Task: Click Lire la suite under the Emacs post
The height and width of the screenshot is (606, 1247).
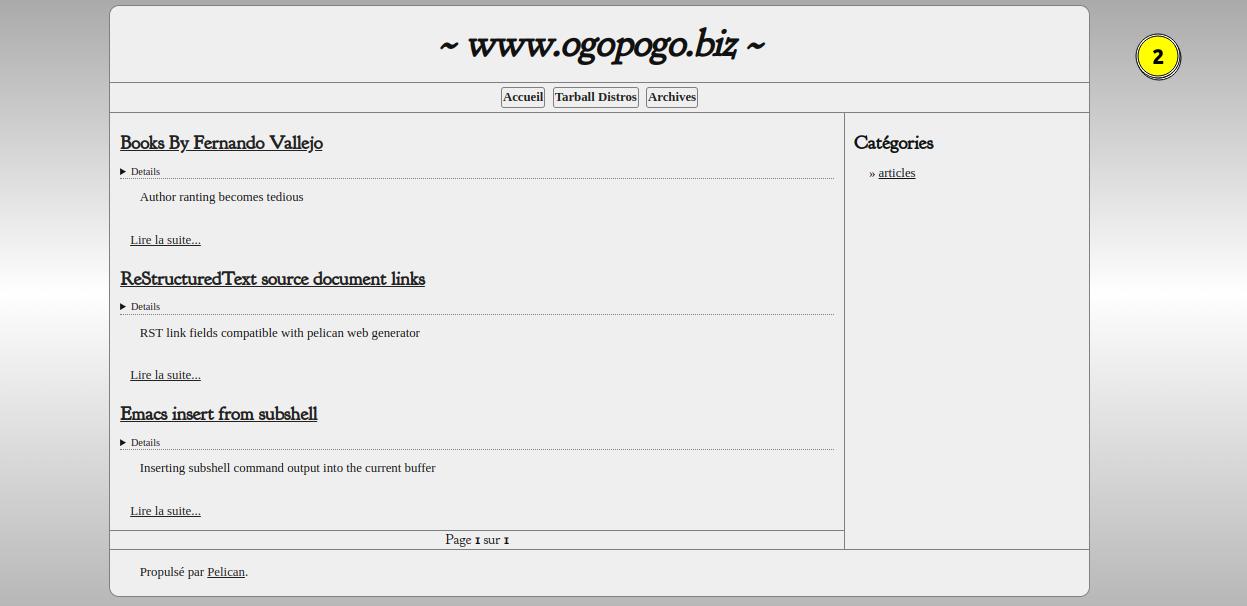Action: point(165,511)
